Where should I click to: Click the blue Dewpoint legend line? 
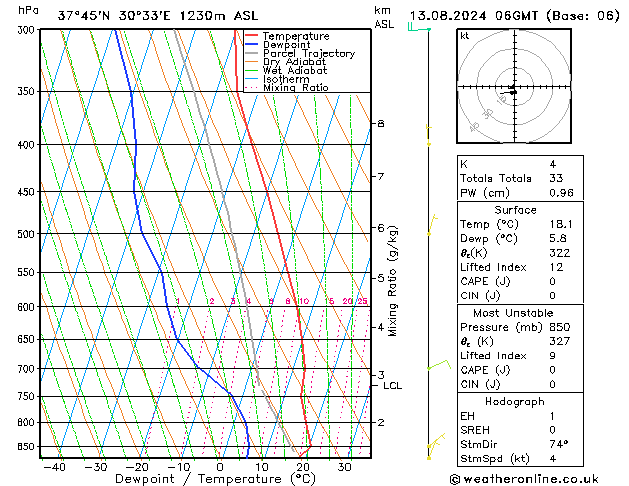tap(251, 45)
